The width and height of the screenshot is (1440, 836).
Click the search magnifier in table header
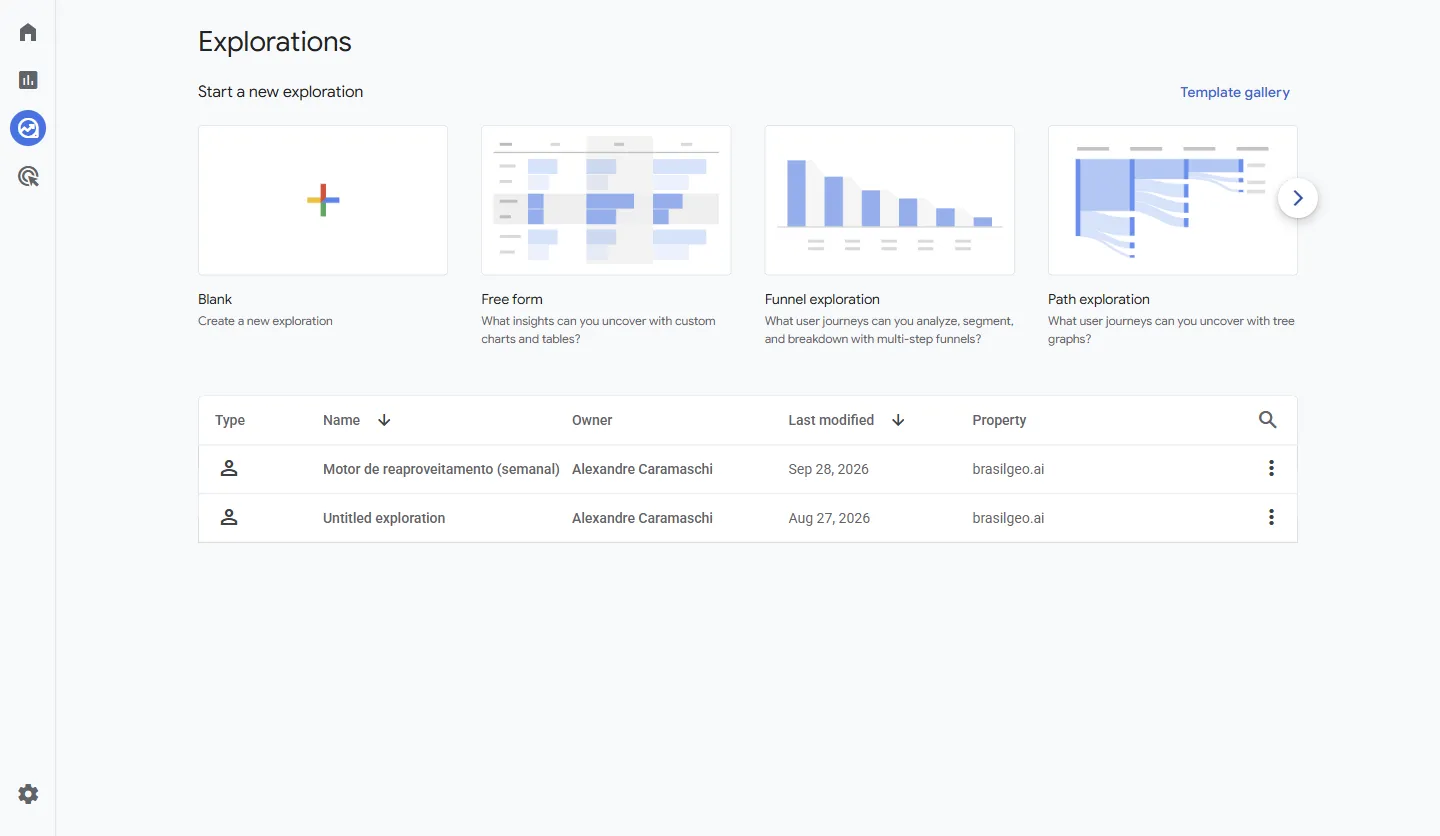[x=1267, y=420]
